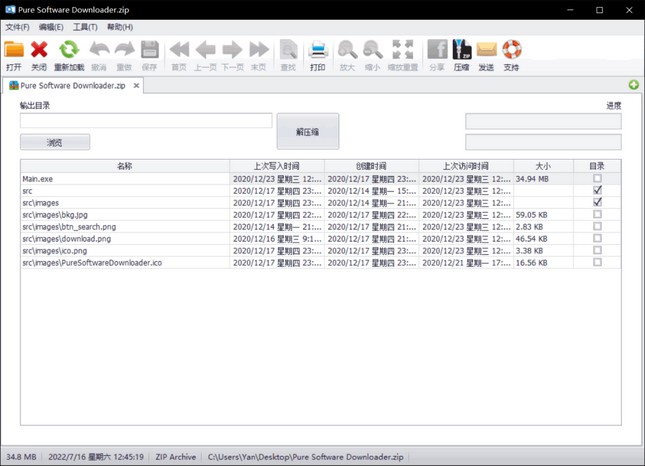Zoom out with the 缩小 magnifier icon
Image resolution: width=645 pixels, height=466 pixels.
coord(373,50)
